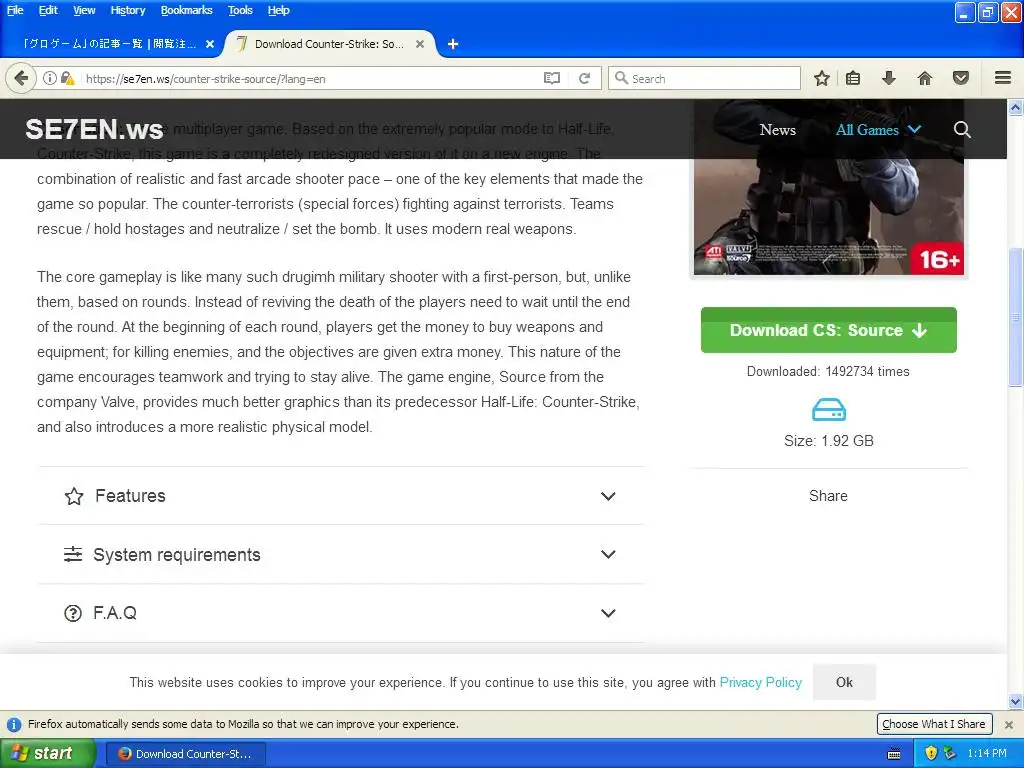Click Choose What I Share button
This screenshot has width=1024, height=768.
934,724
